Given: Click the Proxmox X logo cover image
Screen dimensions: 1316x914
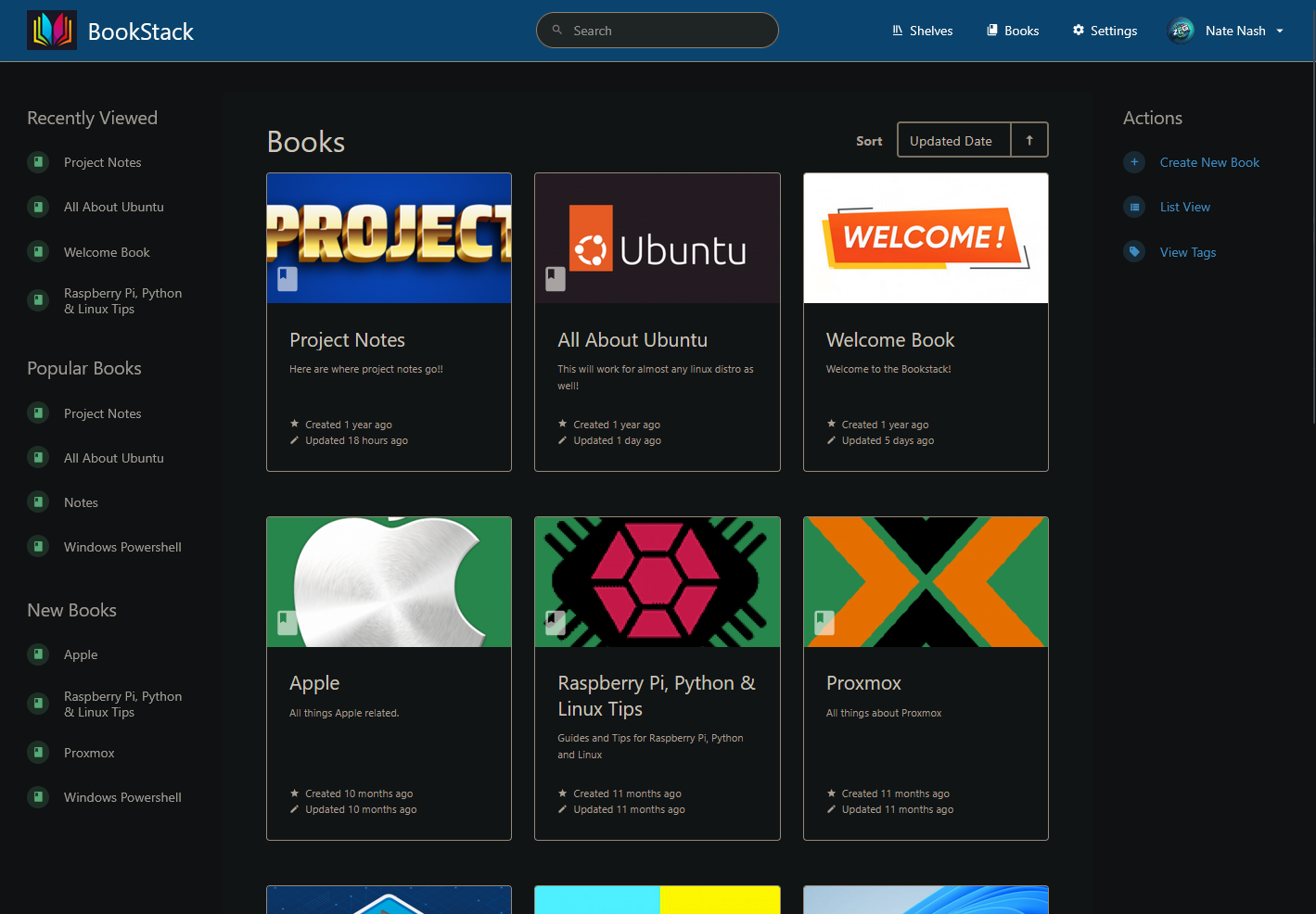Looking at the screenshot, I should pos(926,582).
